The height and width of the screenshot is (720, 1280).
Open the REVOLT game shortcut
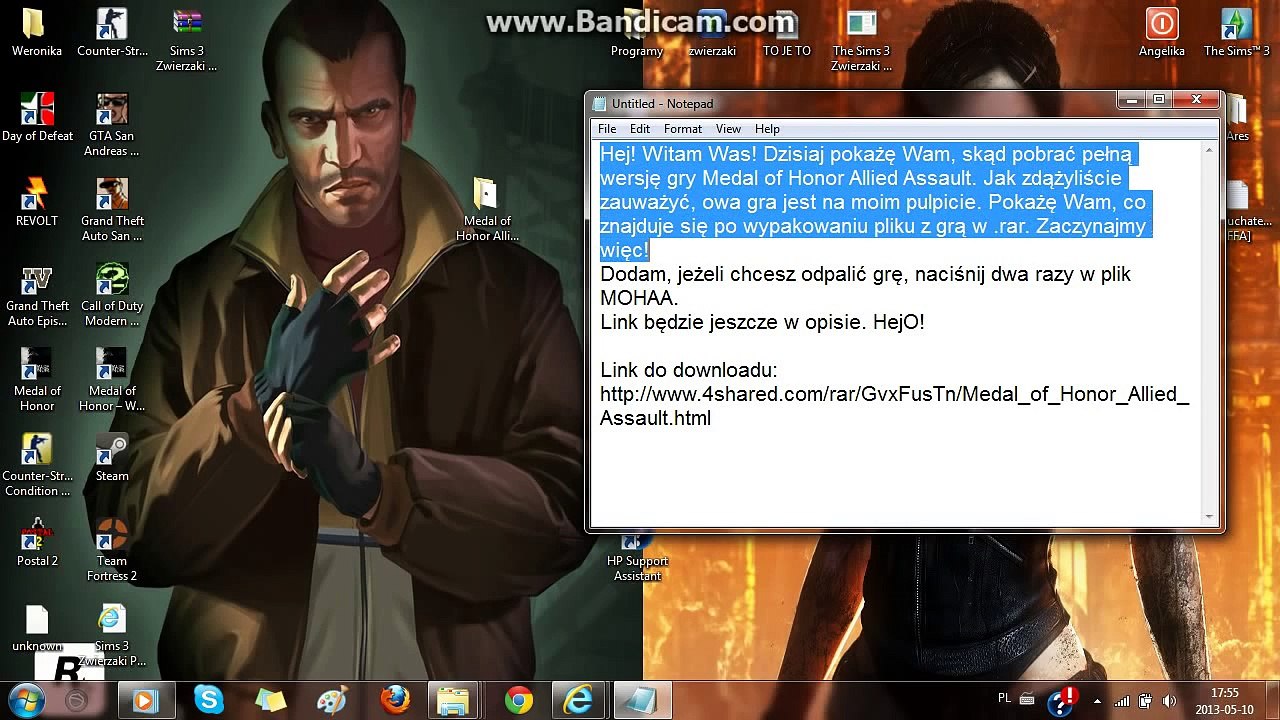37,202
